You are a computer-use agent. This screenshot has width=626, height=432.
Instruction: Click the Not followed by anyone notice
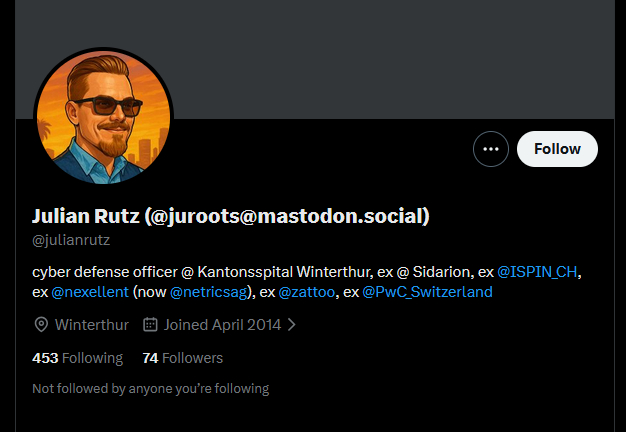pyautogui.click(x=150, y=388)
